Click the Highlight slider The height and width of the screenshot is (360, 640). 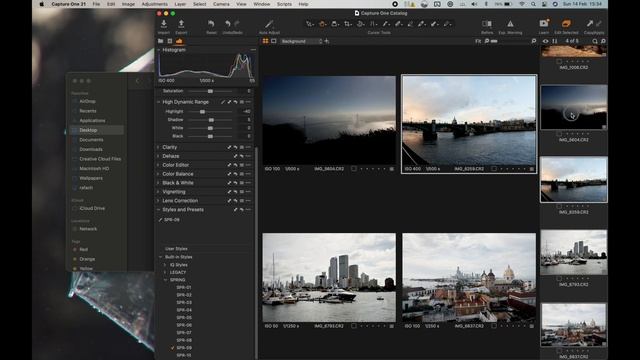click(210, 111)
